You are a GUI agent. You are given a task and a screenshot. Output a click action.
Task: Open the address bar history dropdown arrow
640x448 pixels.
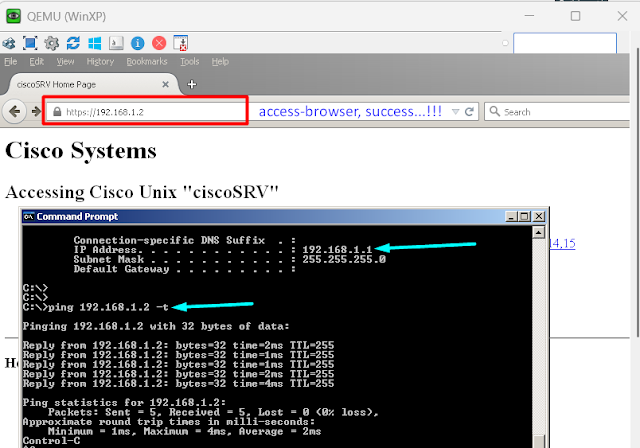(x=456, y=112)
